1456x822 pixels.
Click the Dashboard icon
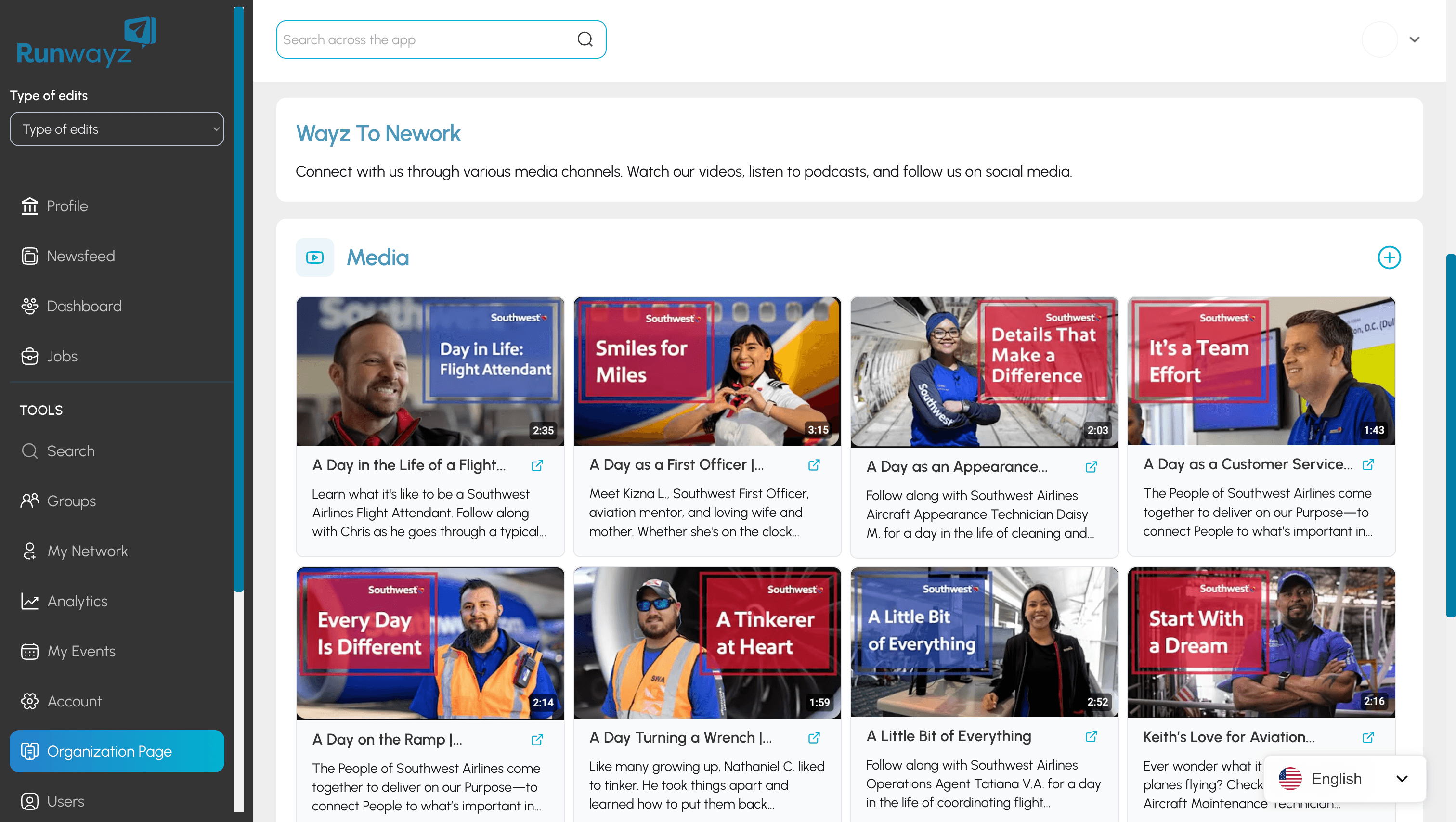pos(29,306)
